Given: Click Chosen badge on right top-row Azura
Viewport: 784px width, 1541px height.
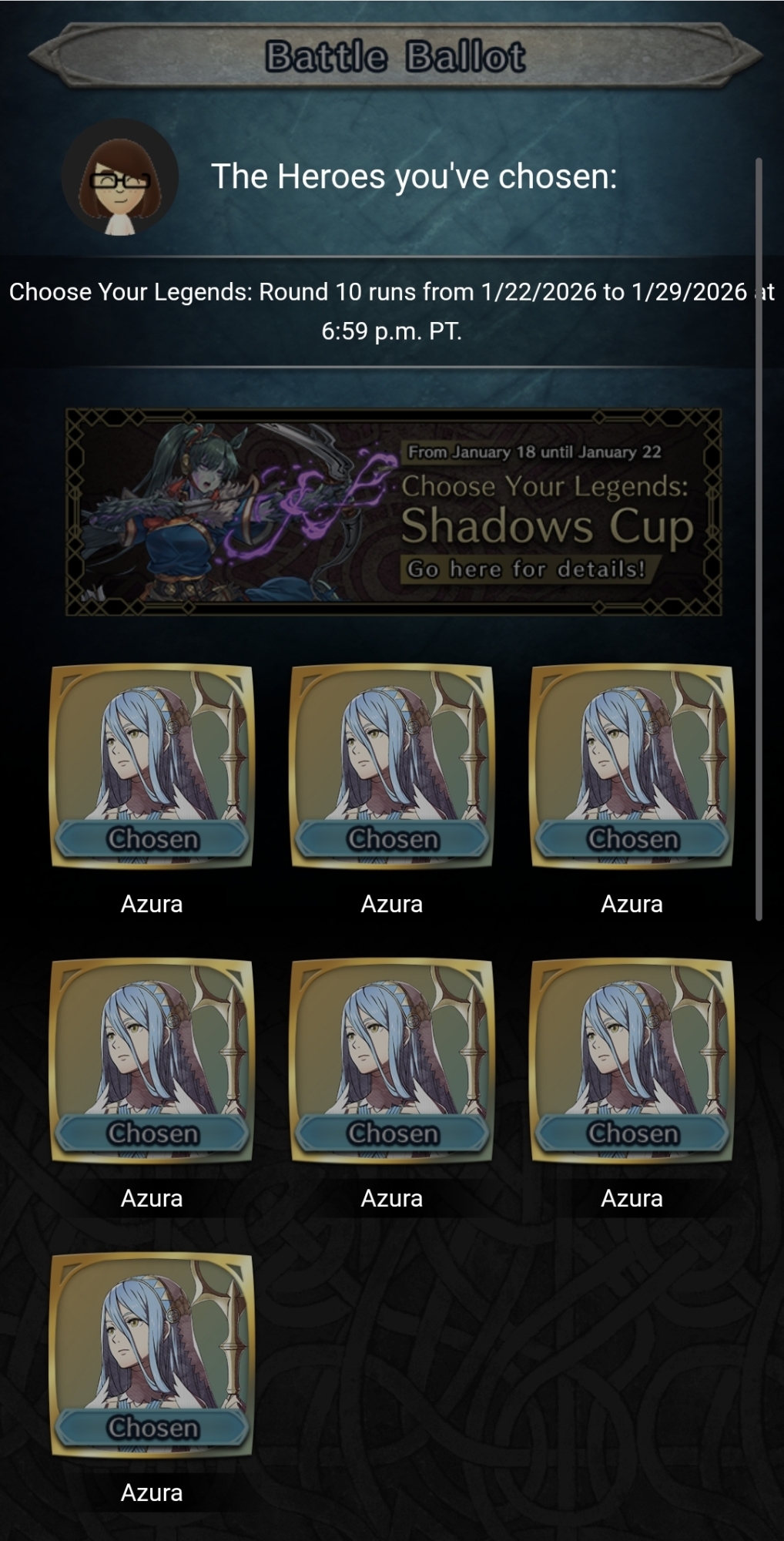Looking at the screenshot, I should [x=633, y=838].
